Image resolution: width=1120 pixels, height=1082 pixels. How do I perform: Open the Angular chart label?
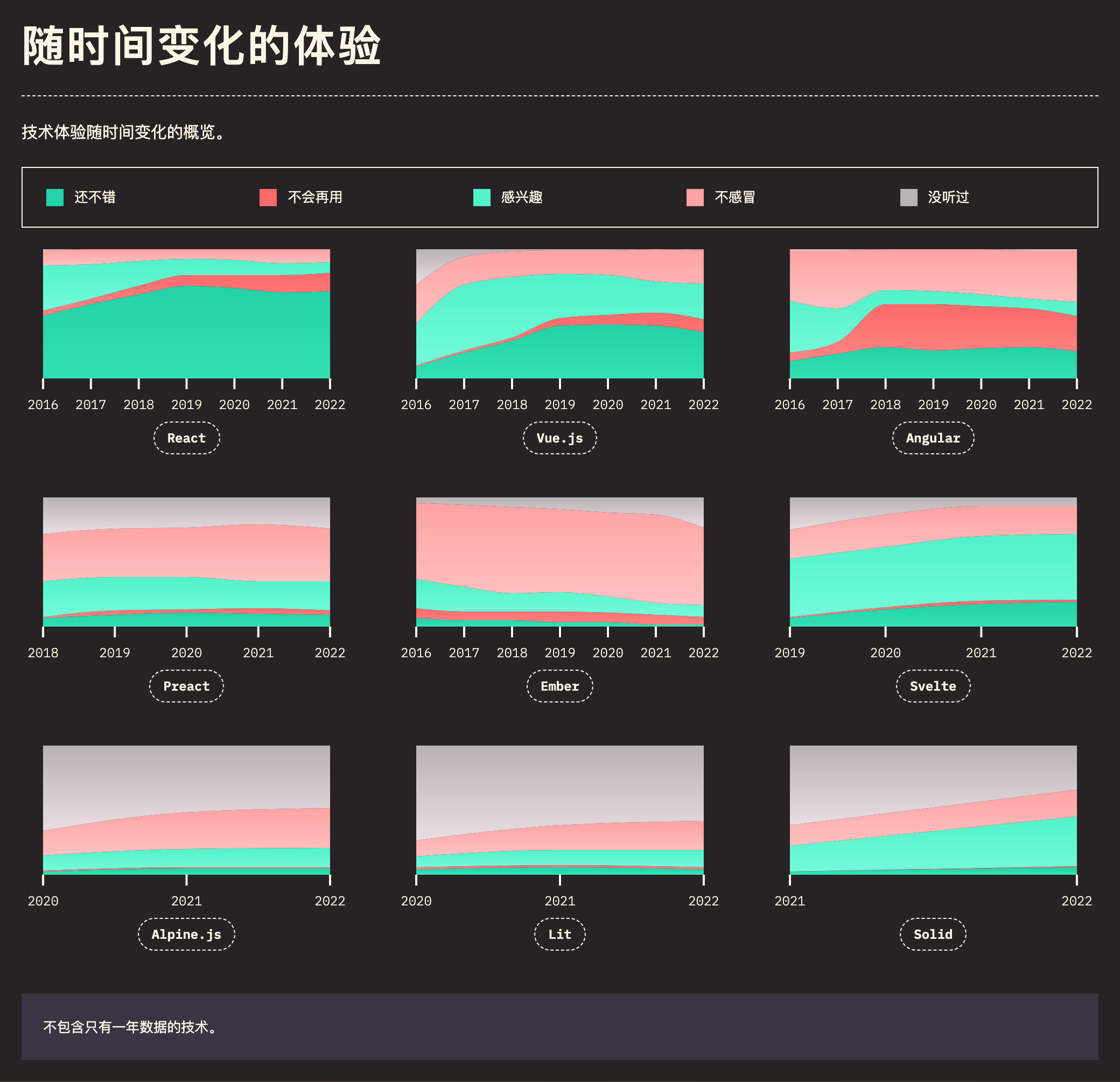click(933, 438)
